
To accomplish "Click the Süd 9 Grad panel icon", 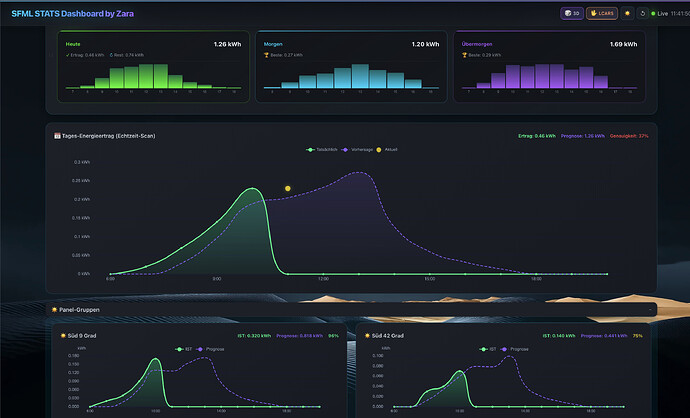I will (x=62, y=335).
